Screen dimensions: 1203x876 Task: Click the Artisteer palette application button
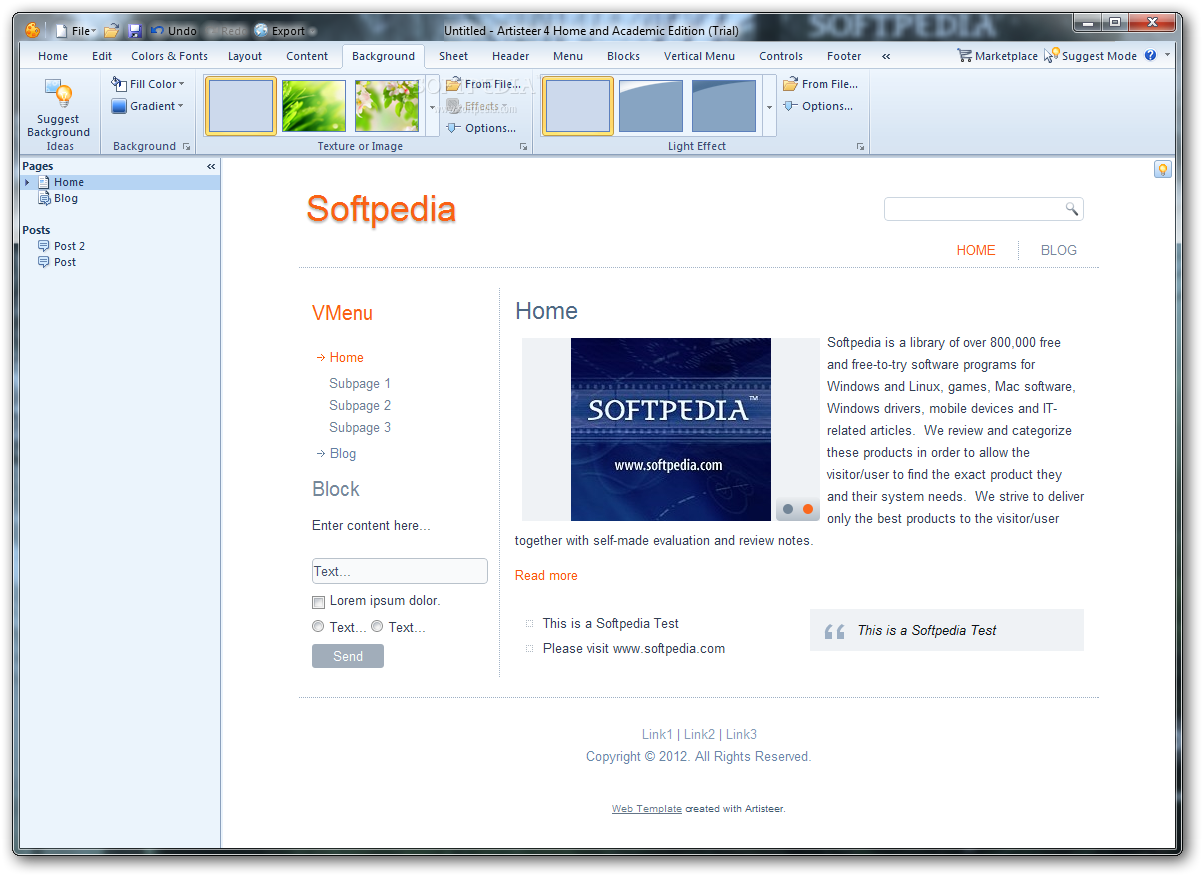[33, 30]
